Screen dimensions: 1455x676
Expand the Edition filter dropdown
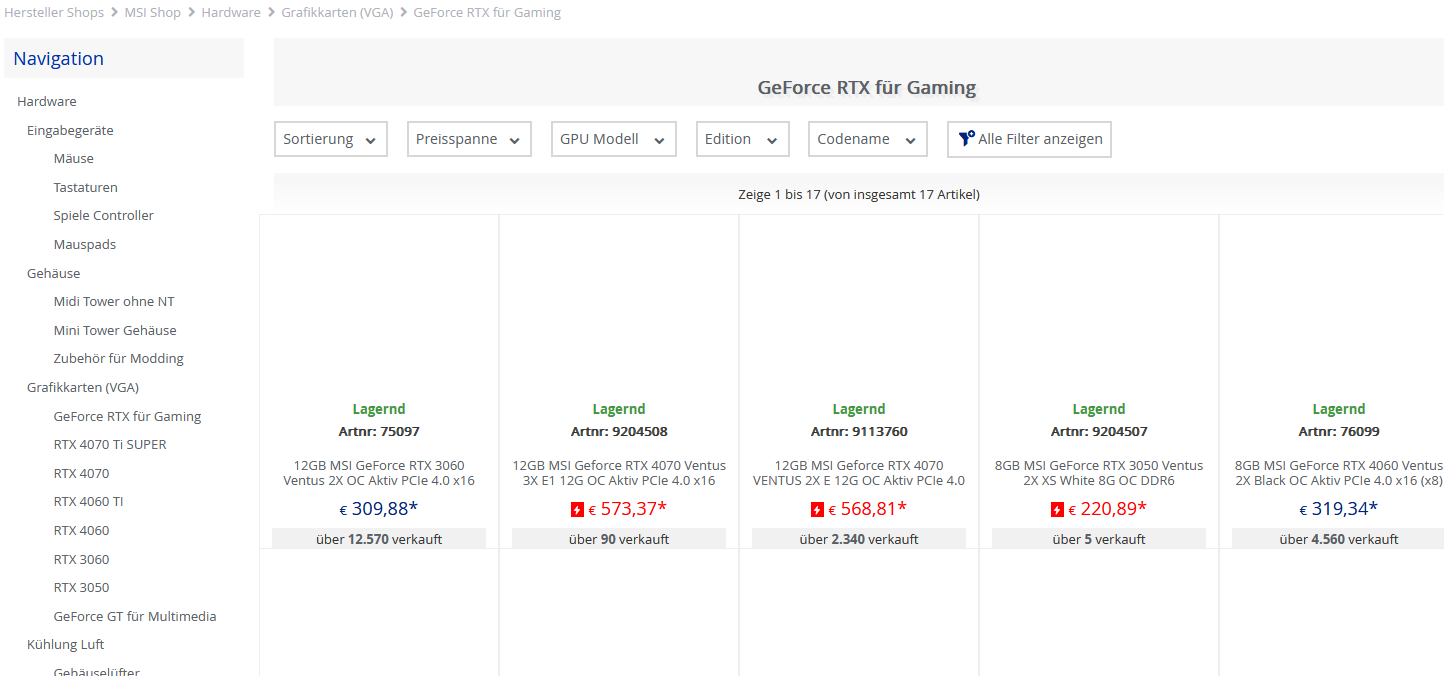pyautogui.click(x=742, y=139)
